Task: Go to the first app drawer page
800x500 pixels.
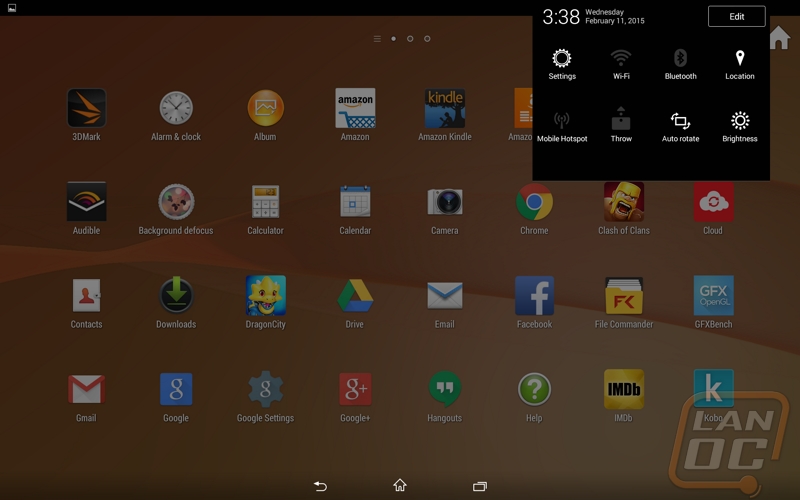Action: point(393,39)
